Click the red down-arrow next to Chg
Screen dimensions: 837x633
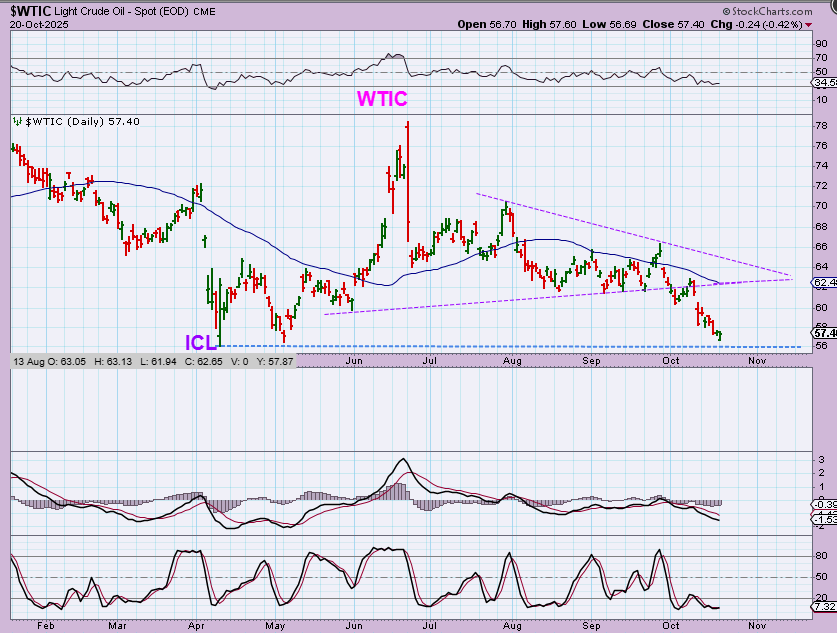coord(808,23)
